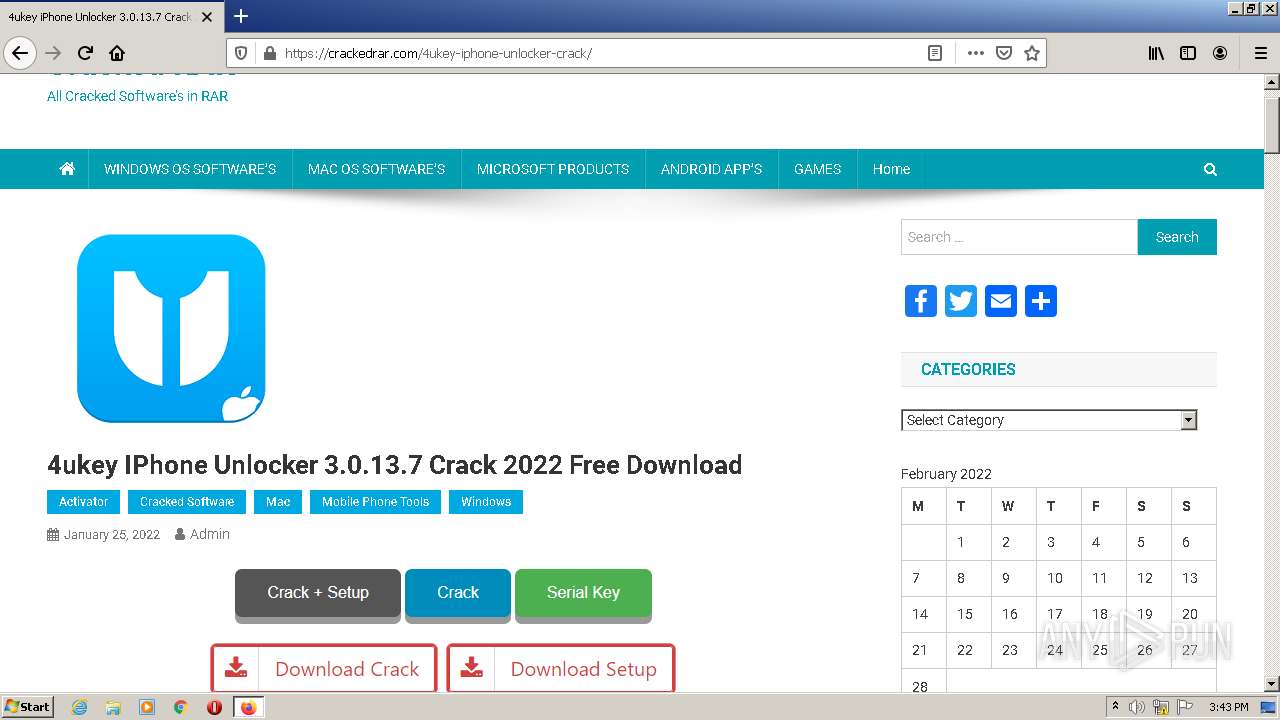Open MAC OS SOFTWARE'S menu

tap(376, 169)
